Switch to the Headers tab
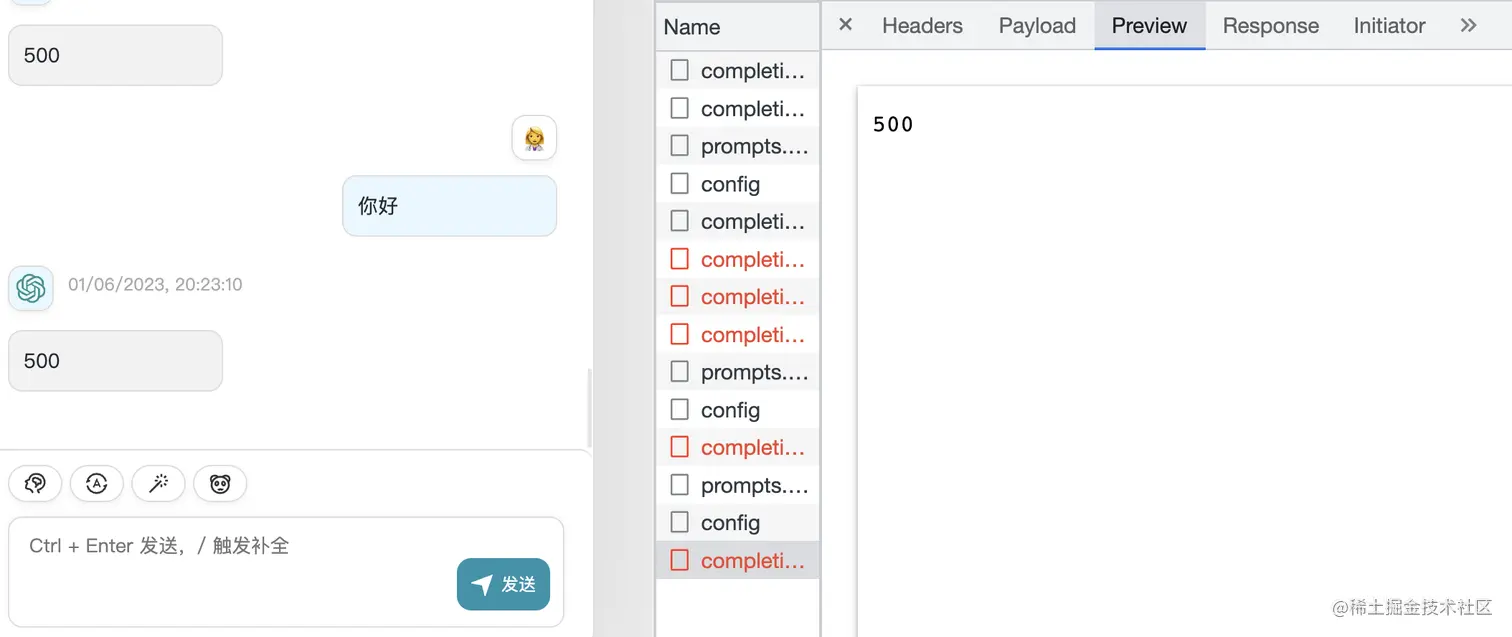 point(922,26)
